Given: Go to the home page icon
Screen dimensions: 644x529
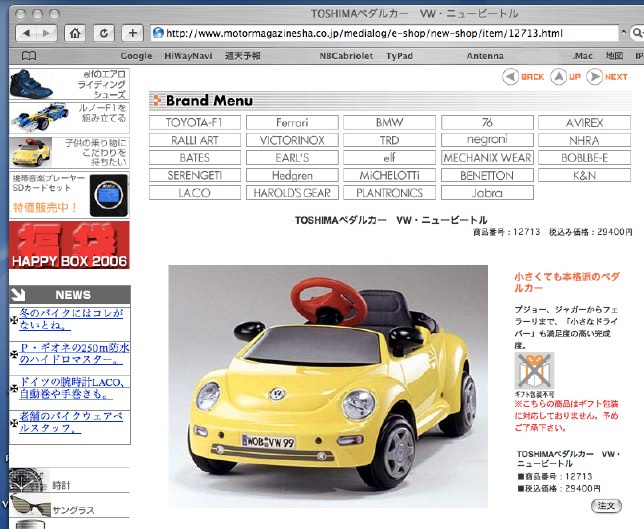Looking at the screenshot, I should (x=75, y=33).
